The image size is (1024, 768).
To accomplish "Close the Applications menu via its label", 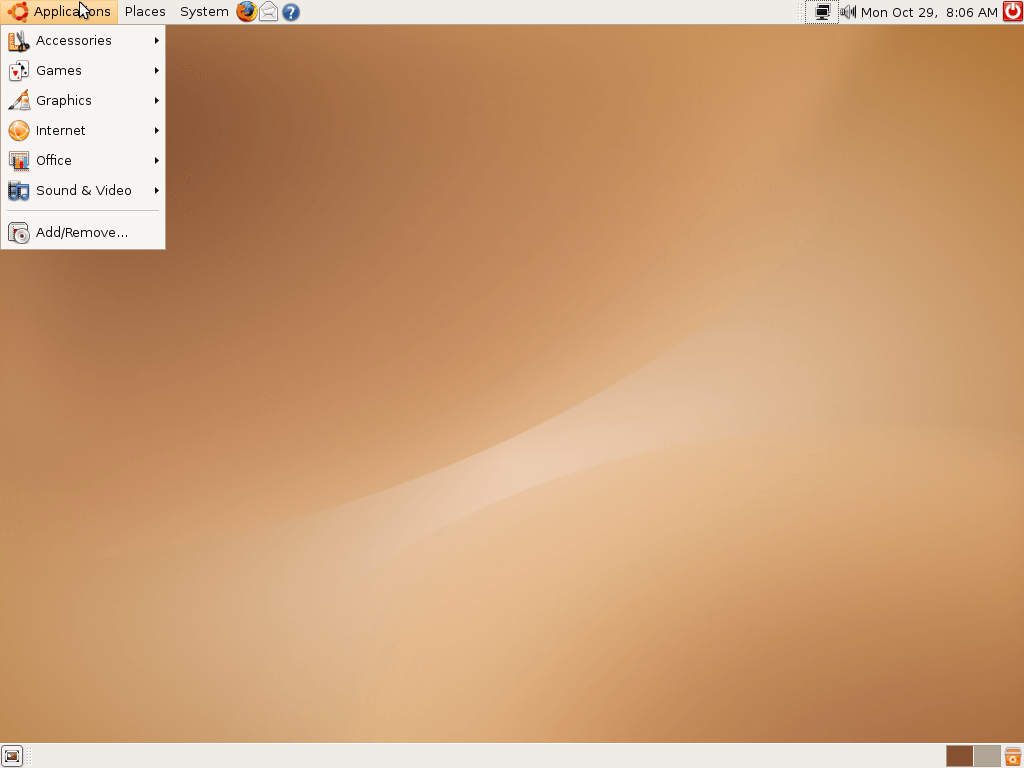I will point(59,12).
